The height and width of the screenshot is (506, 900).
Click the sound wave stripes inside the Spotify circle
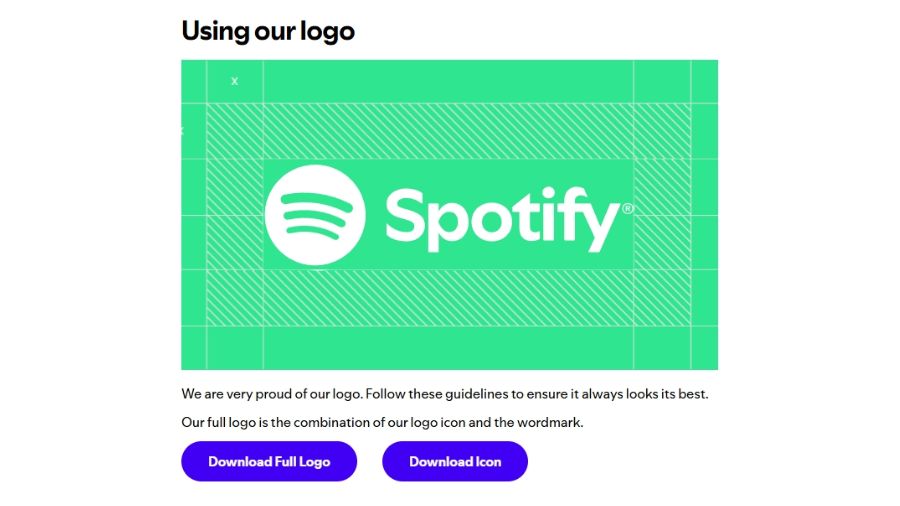pyautogui.click(x=315, y=215)
